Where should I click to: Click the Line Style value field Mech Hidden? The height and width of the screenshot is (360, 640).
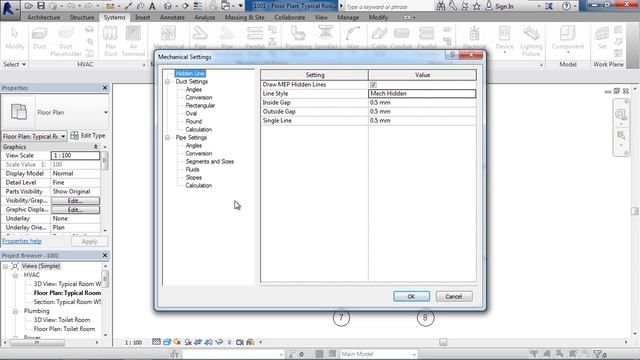click(422, 93)
